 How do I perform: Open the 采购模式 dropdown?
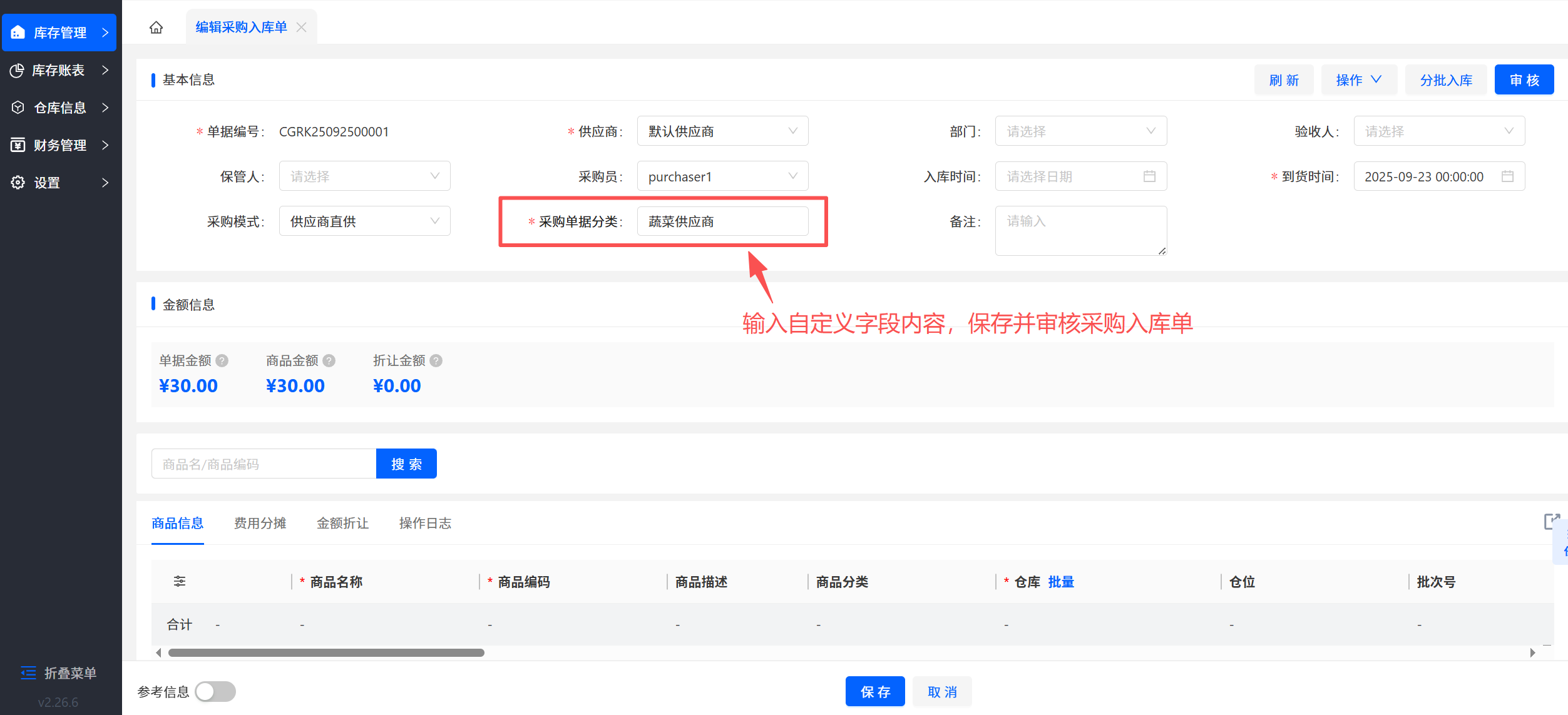(364, 221)
